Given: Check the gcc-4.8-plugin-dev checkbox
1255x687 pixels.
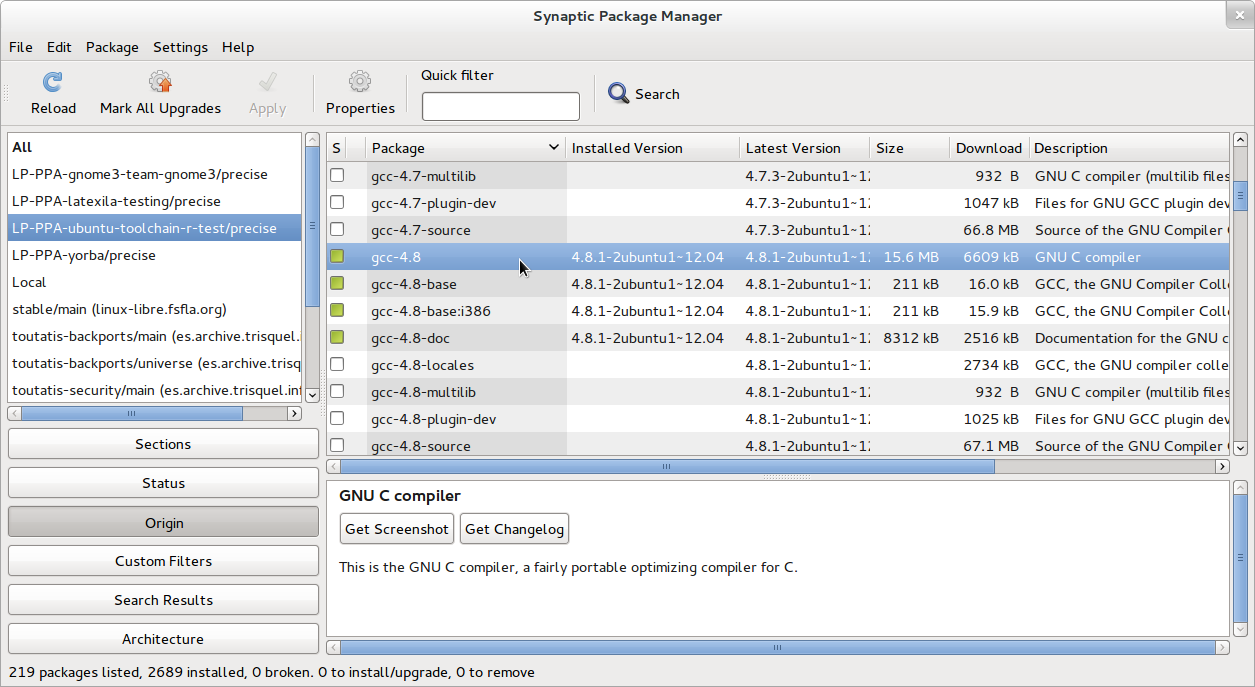Looking at the screenshot, I should [337, 419].
